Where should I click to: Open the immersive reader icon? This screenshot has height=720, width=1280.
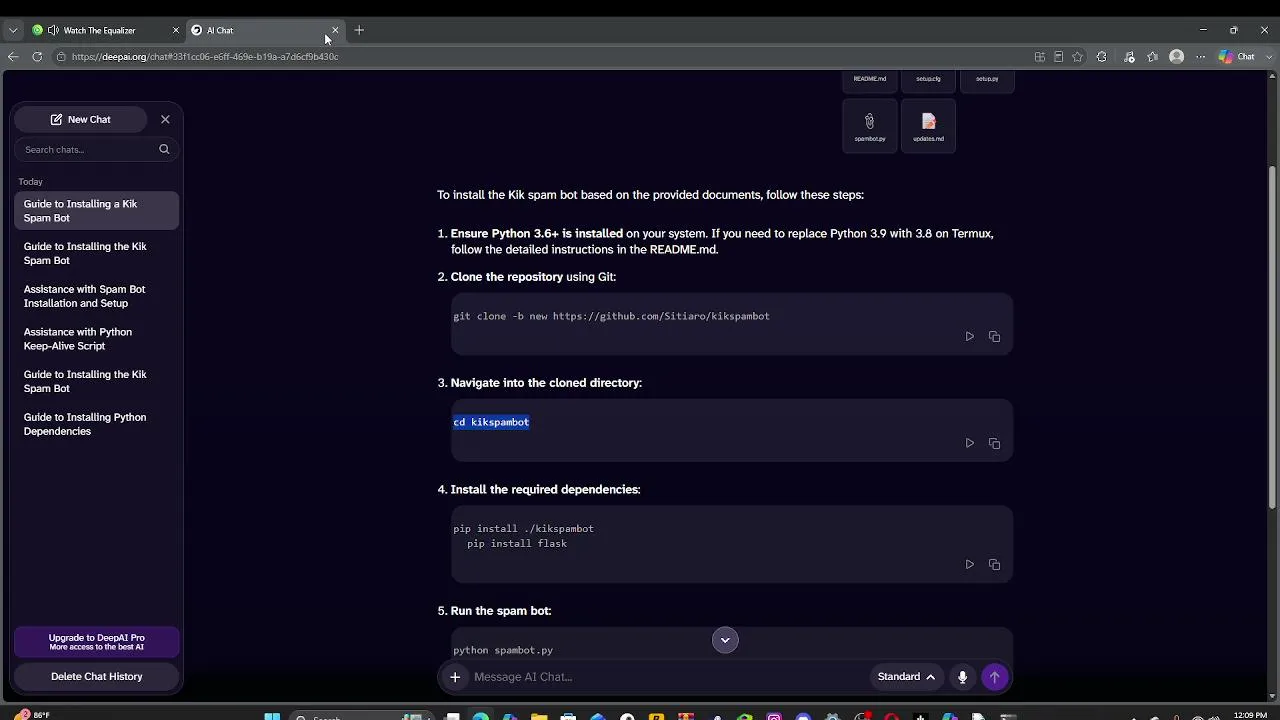pos(1058,57)
